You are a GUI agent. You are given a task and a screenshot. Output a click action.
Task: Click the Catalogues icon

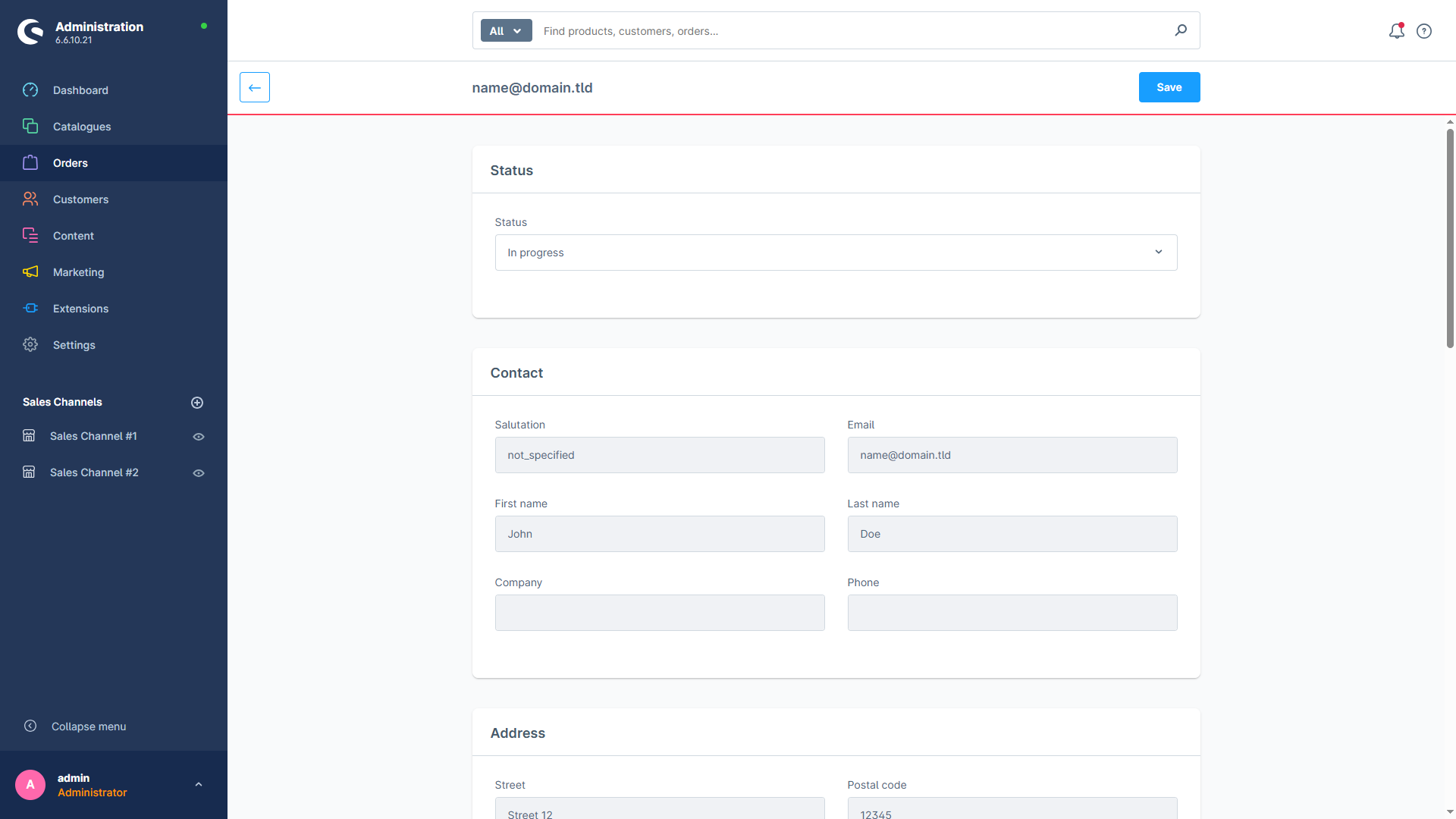click(x=30, y=127)
